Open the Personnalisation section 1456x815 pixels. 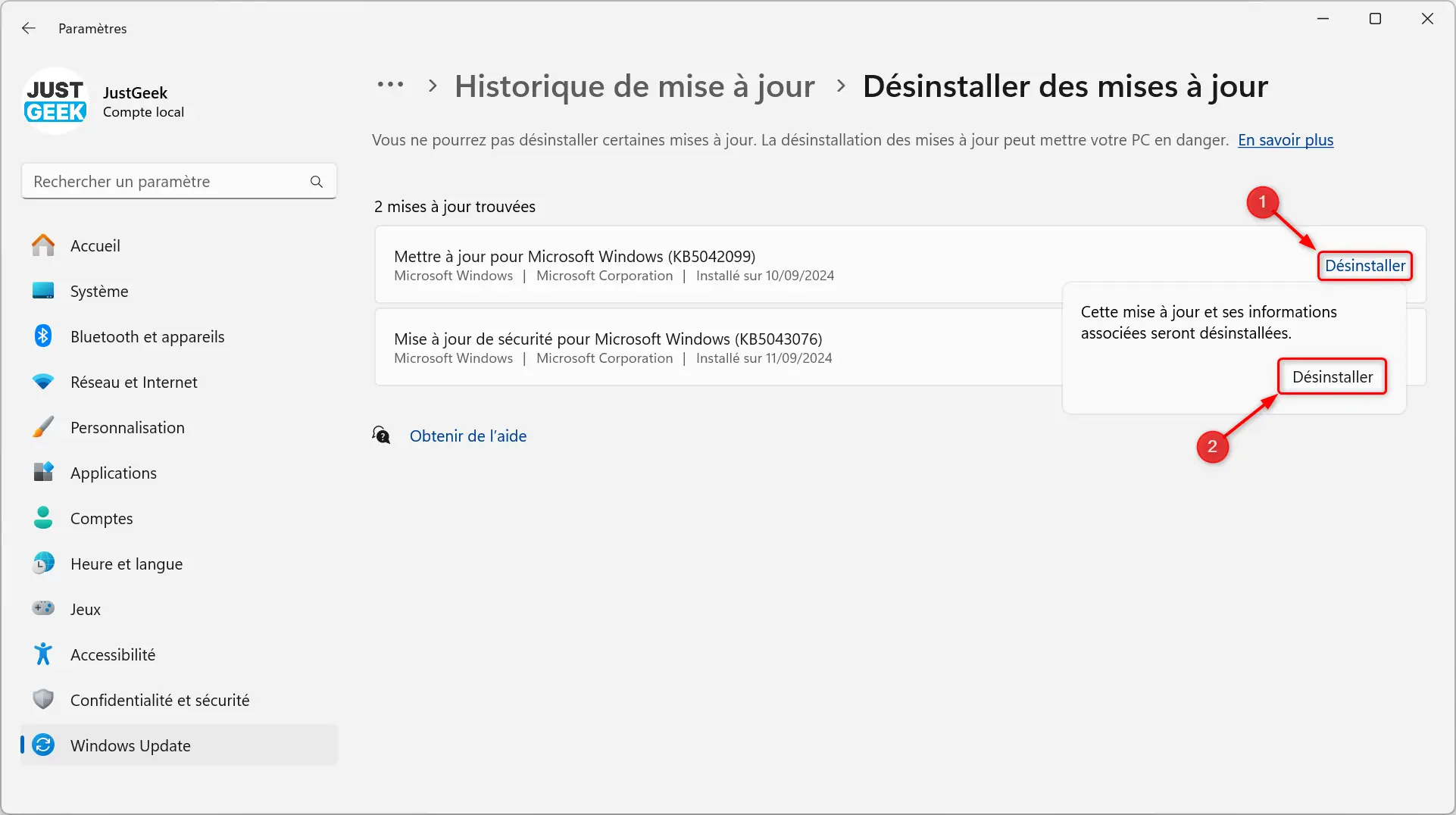[x=127, y=427]
